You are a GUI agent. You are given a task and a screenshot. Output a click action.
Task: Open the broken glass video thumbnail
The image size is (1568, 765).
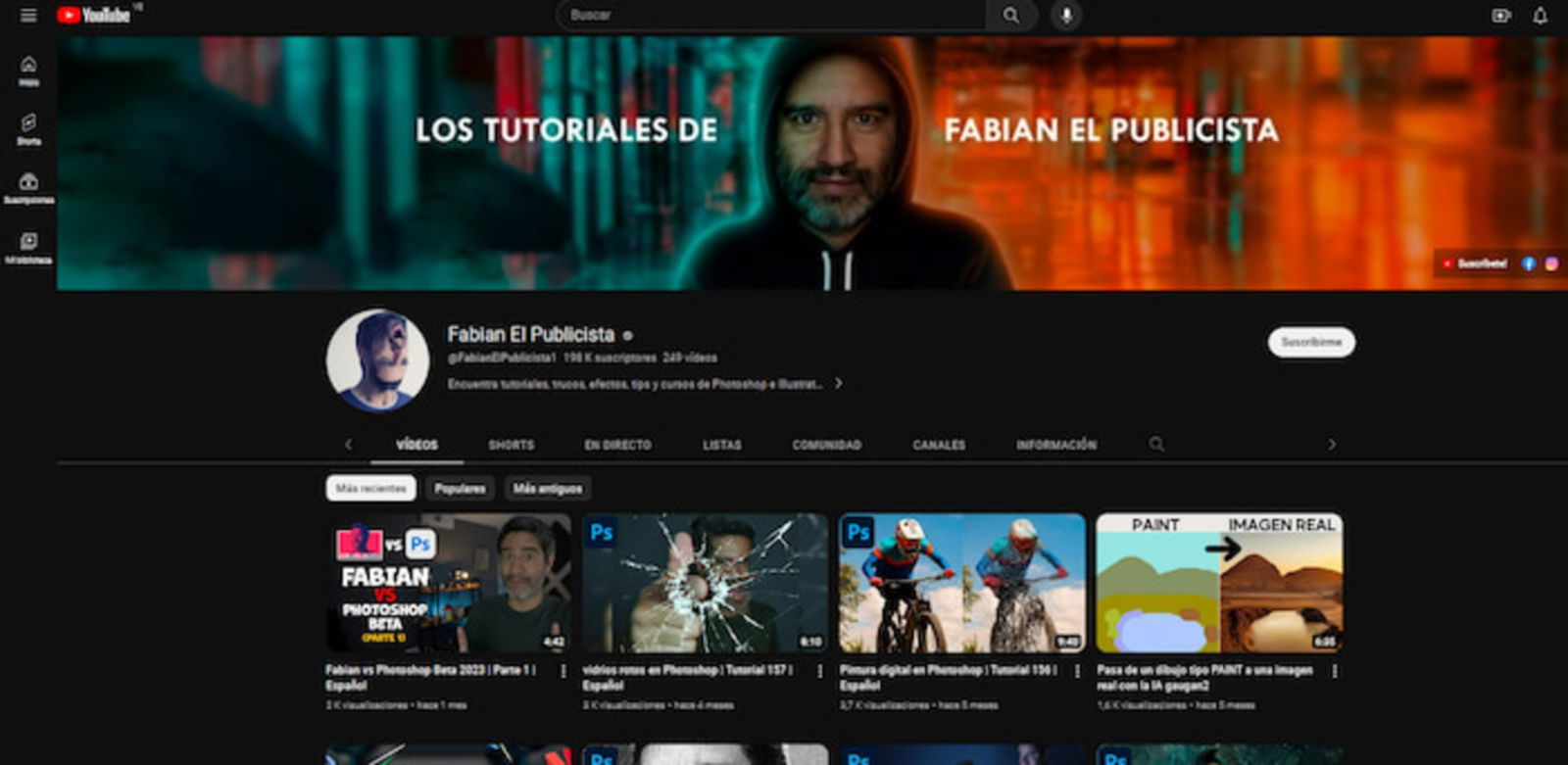[705, 583]
